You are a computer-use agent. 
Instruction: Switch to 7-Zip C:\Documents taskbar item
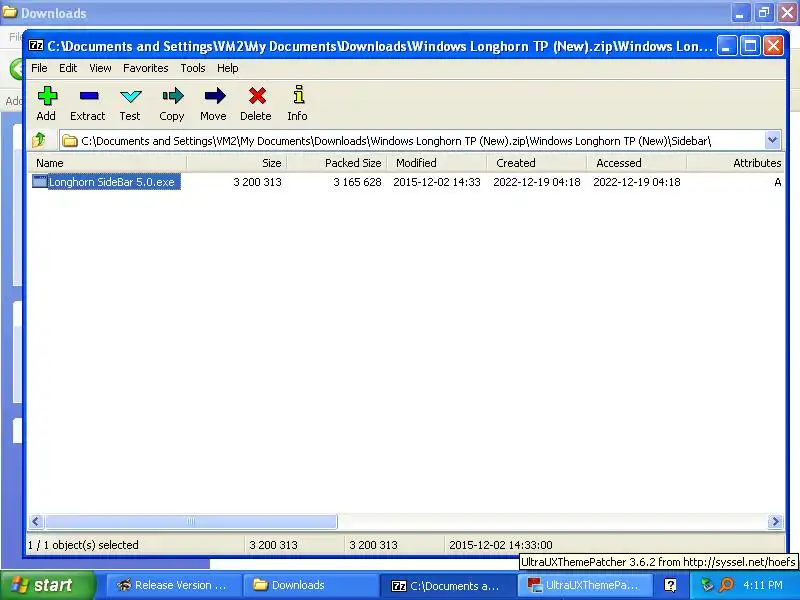(447, 585)
